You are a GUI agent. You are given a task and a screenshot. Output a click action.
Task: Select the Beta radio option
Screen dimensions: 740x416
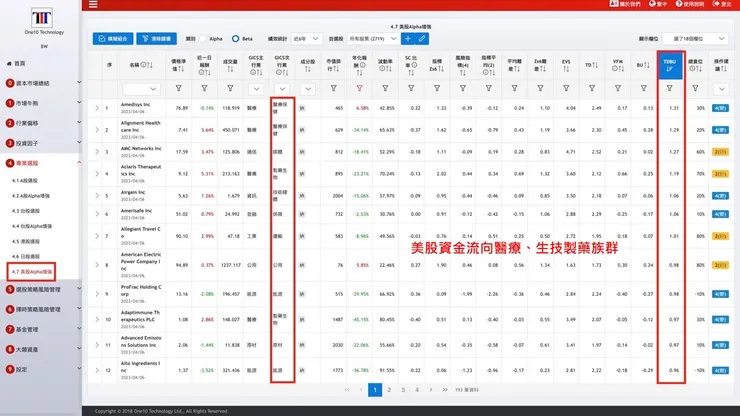pos(235,39)
